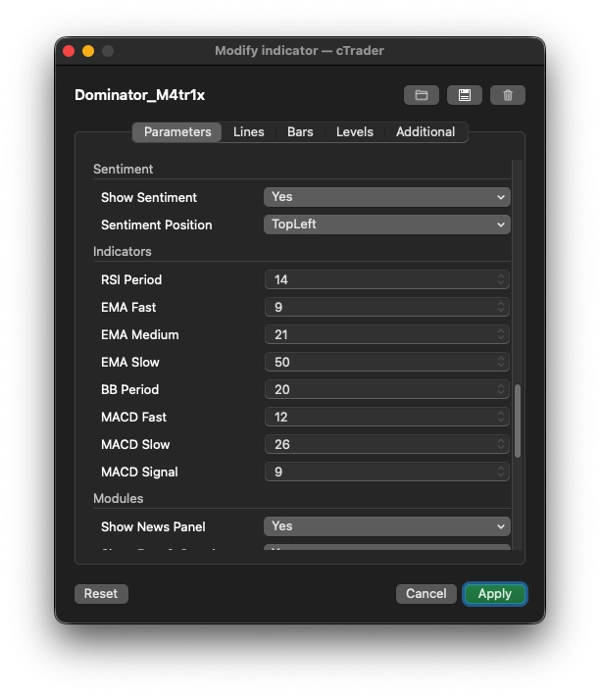Click the Modules section heading
The height and width of the screenshot is (696, 600).
click(x=118, y=498)
